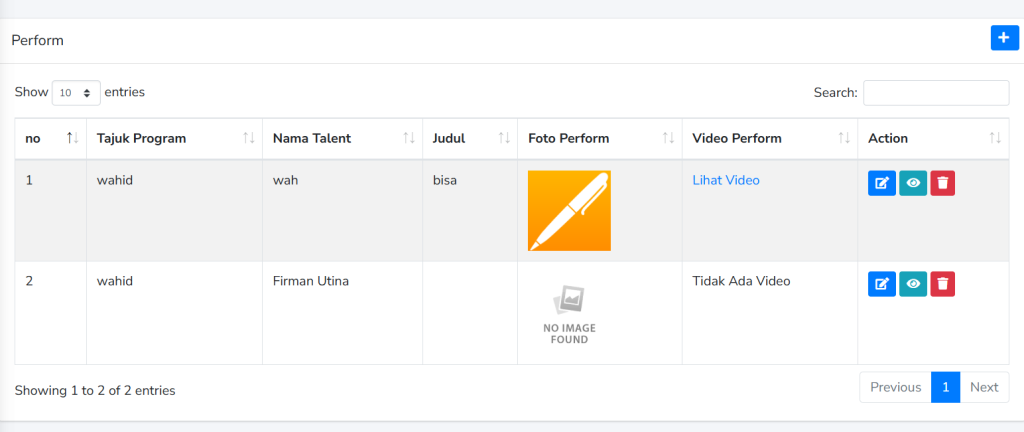1024x432 pixels.
Task: Sort by Foto Perform column
Action: pyautogui.click(x=599, y=138)
